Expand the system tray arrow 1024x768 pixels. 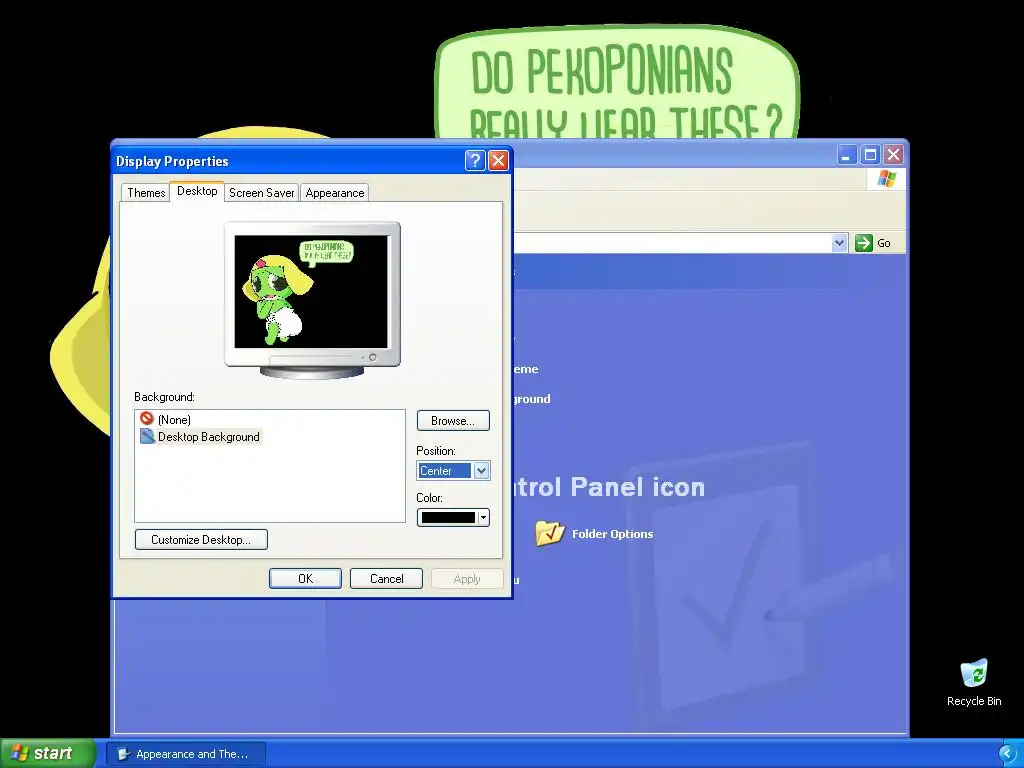1007,754
